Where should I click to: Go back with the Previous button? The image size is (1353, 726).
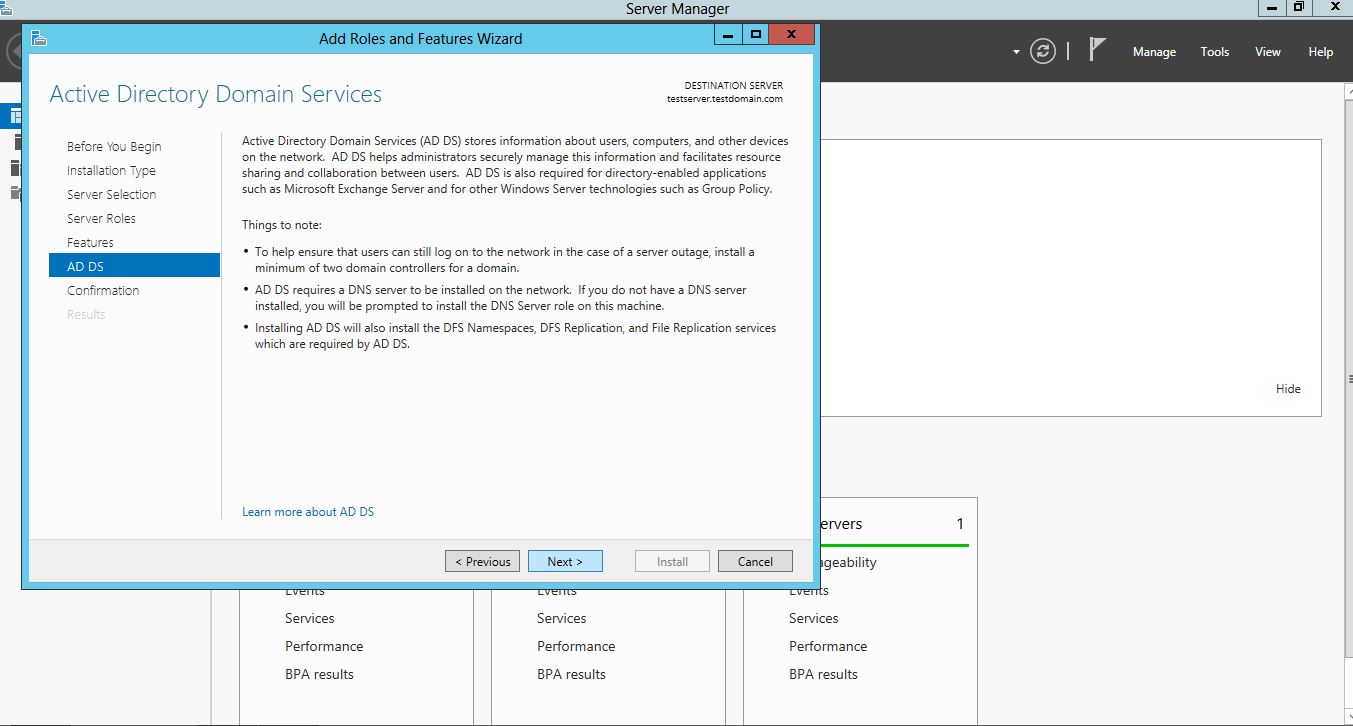tap(483, 561)
